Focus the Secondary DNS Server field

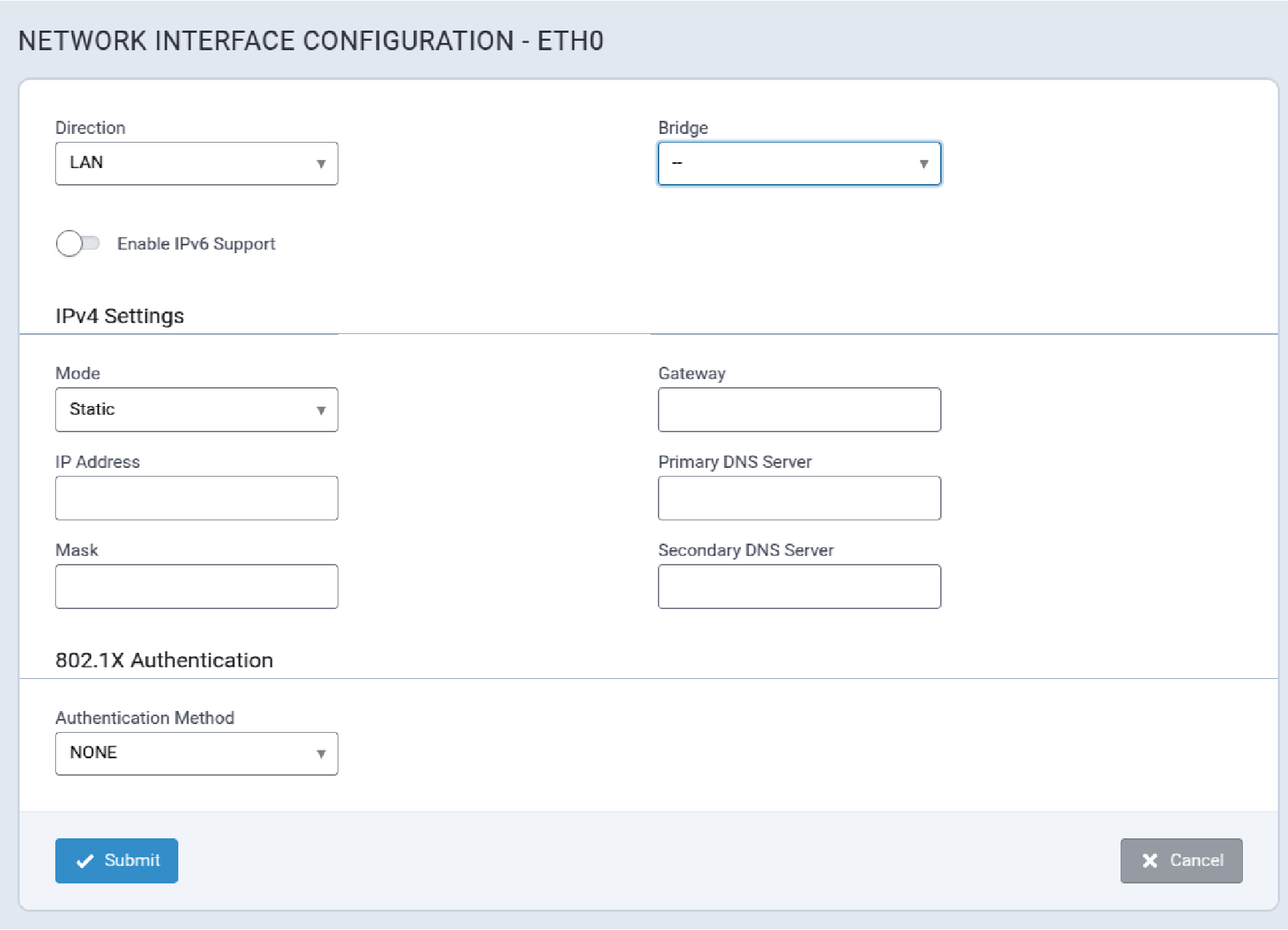799,587
